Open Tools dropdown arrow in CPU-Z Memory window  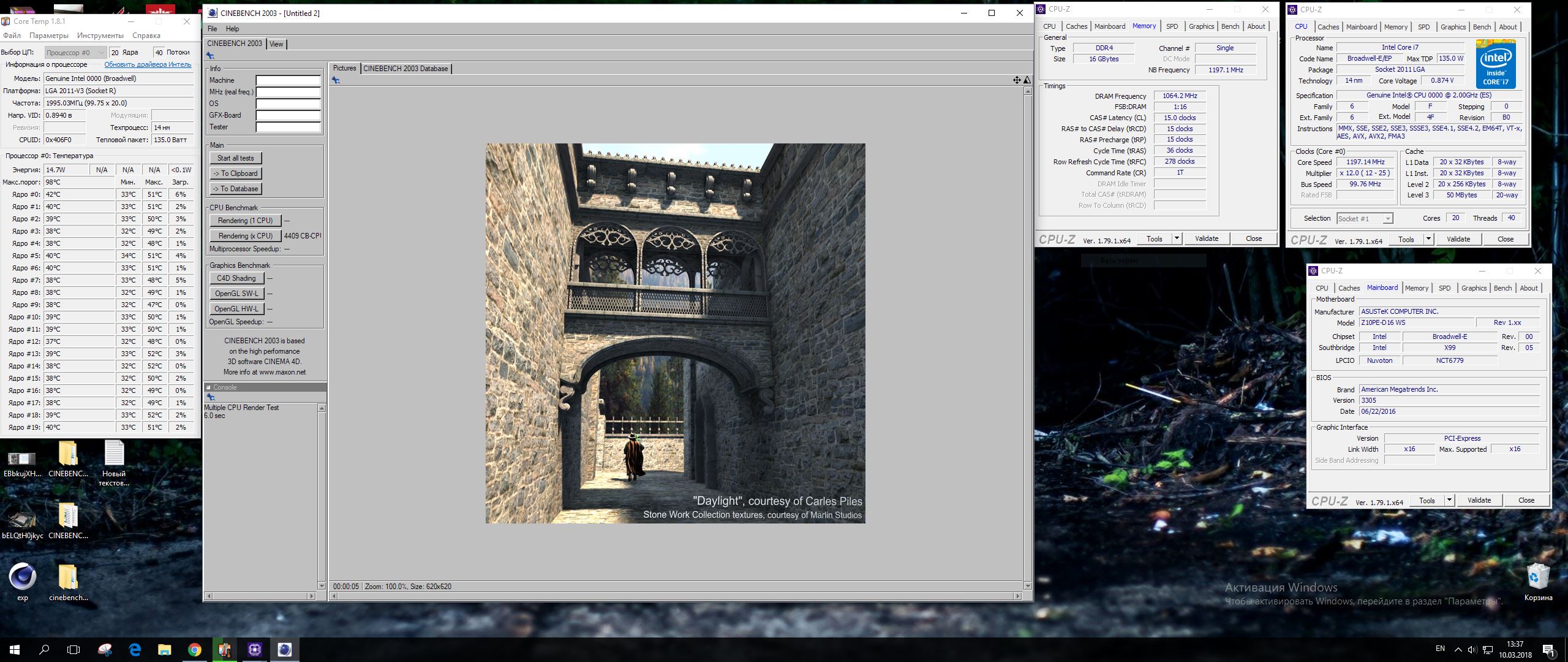pos(1177,238)
